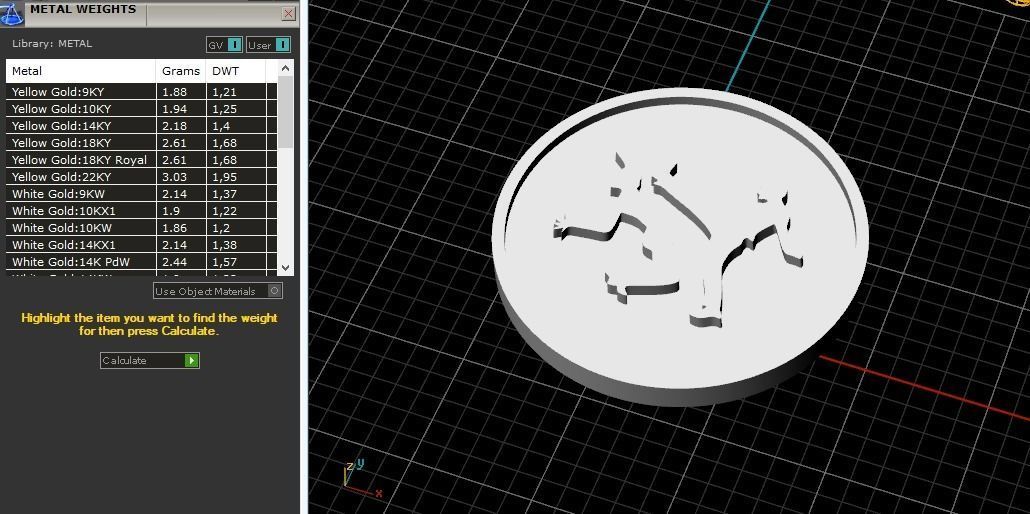Sort by the Metal column header
Viewport: 1030px width, 514px height.
click(x=81, y=71)
